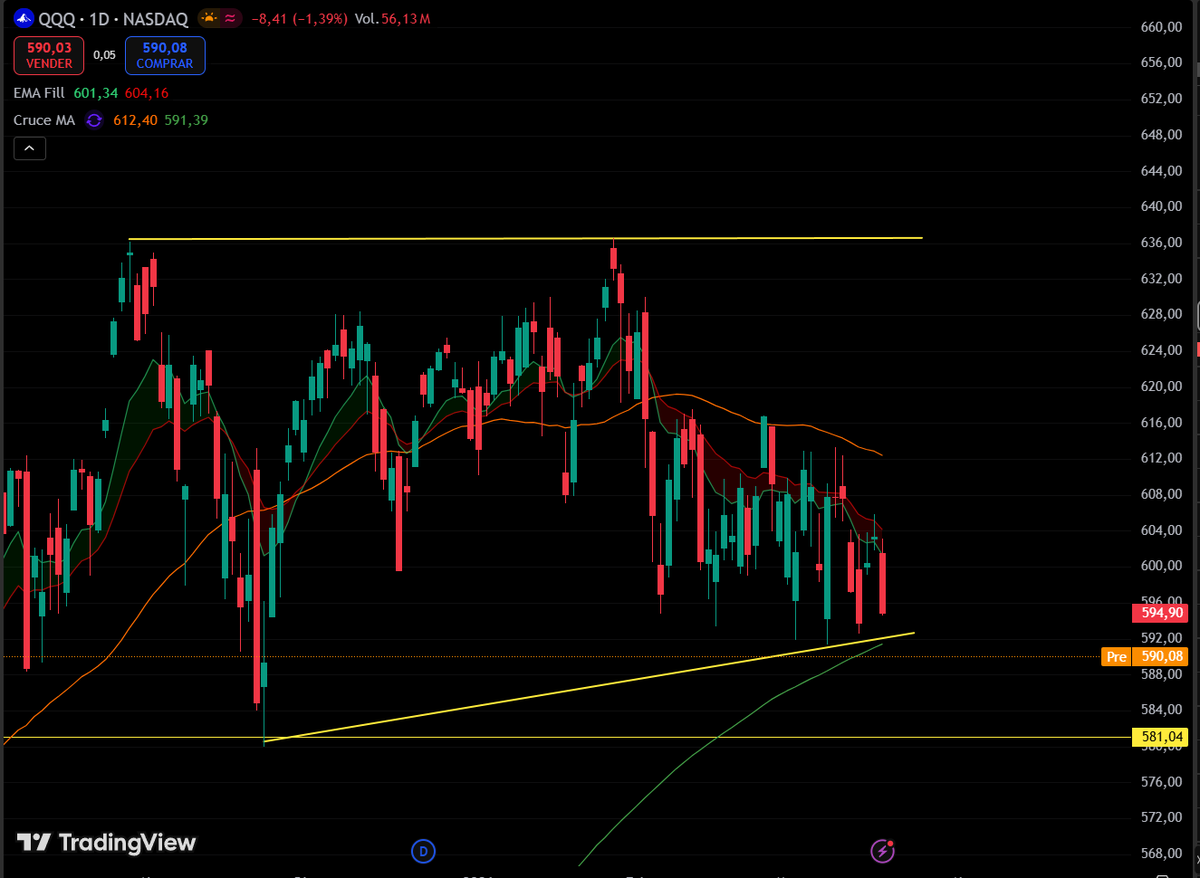The height and width of the screenshot is (878, 1200).
Task: Click the VENDER 590,03 sell button
Action: (x=49, y=55)
